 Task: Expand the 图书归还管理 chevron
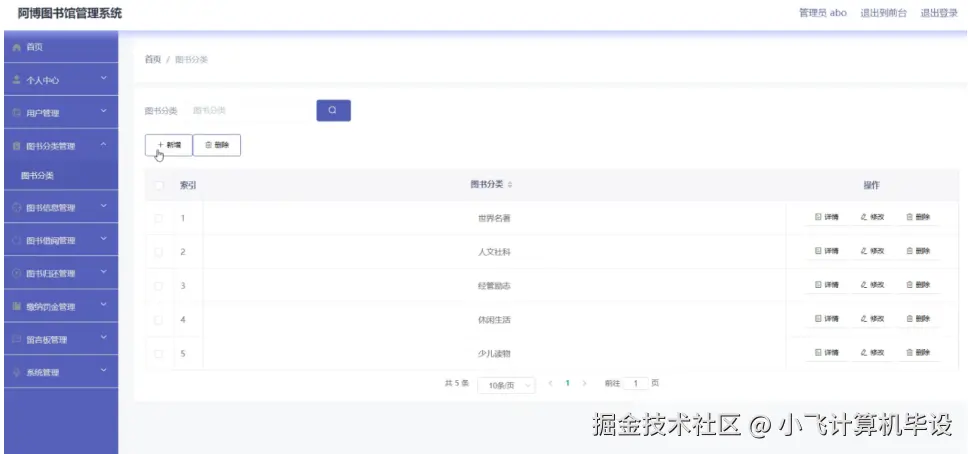click(104, 272)
